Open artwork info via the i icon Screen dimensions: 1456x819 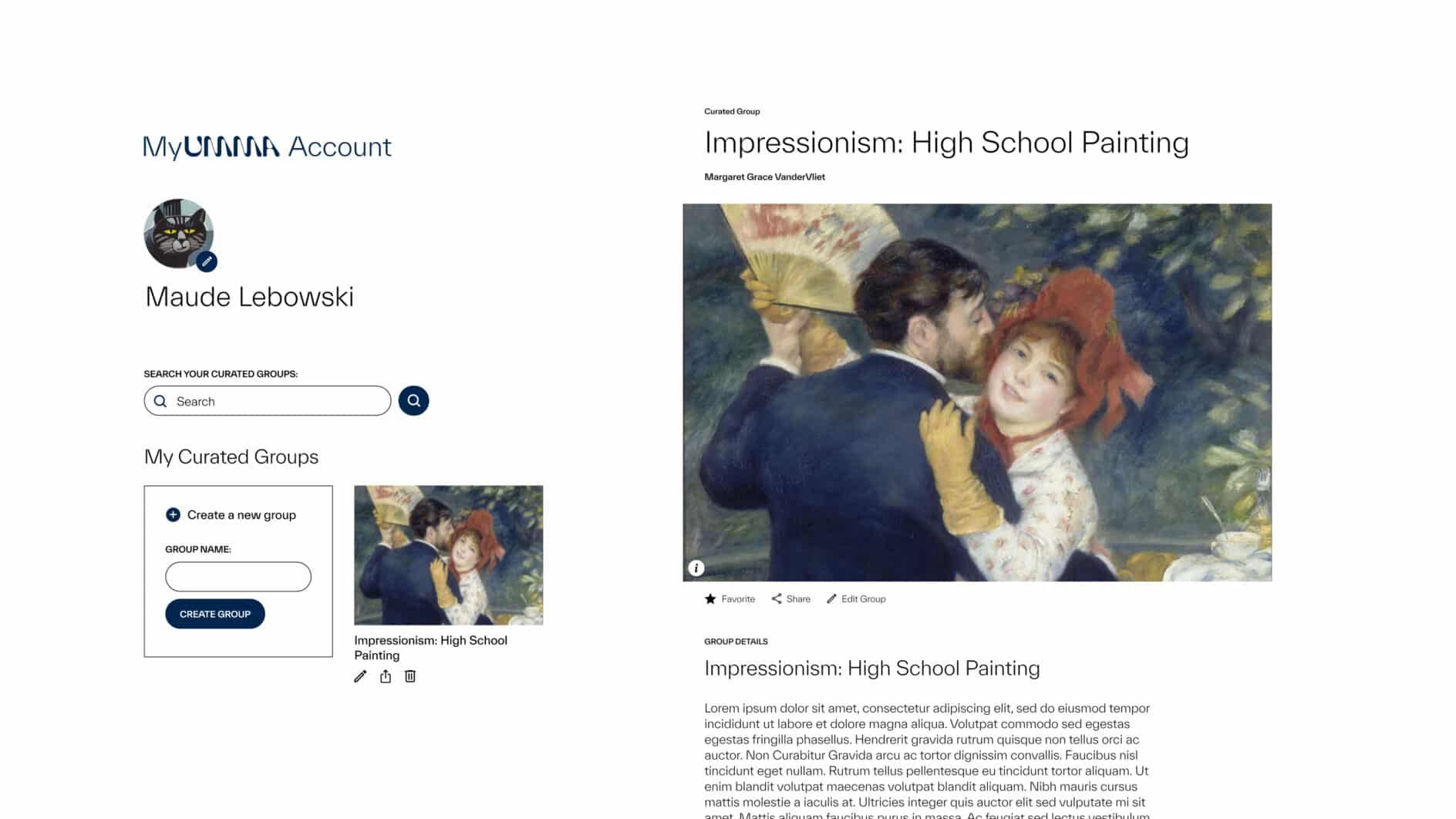697,568
